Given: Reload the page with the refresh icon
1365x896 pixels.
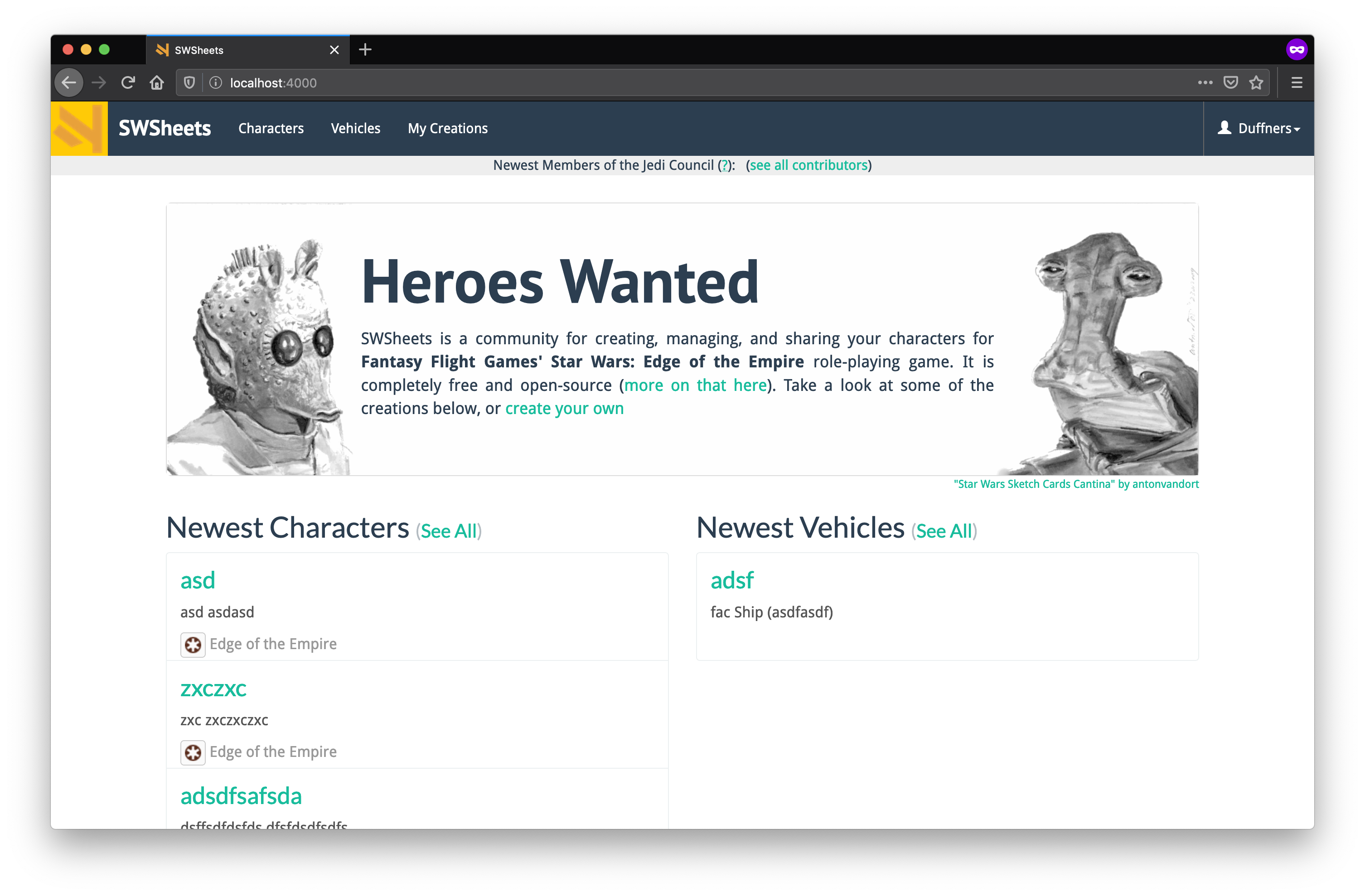Looking at the screenshot, I should 128,82.
